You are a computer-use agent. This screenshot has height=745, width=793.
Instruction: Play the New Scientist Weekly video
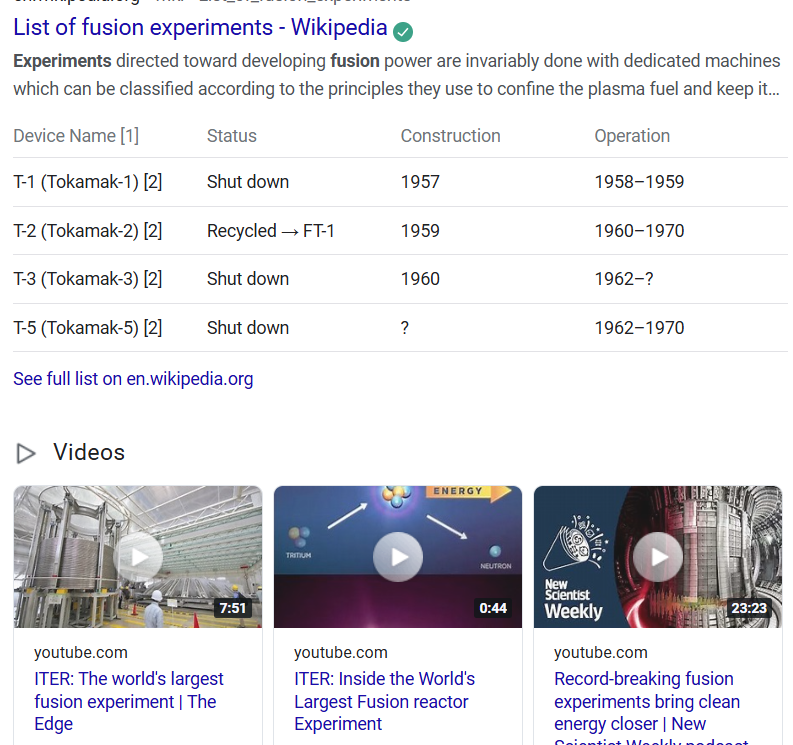tap(658, 557)
